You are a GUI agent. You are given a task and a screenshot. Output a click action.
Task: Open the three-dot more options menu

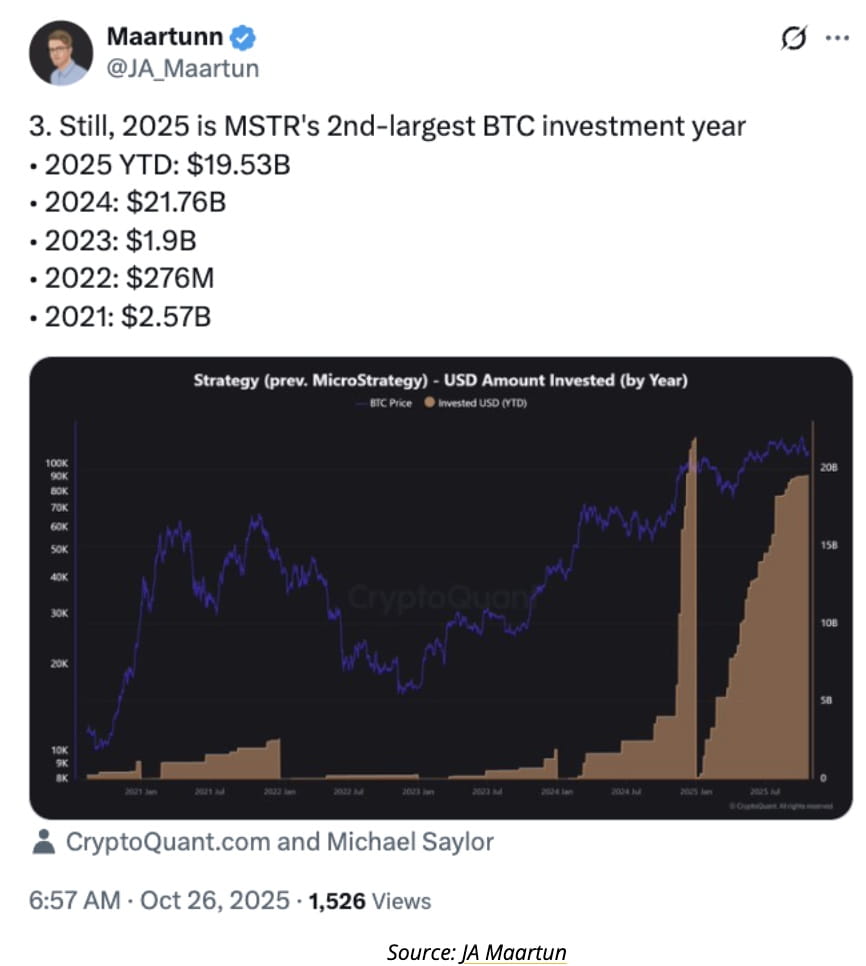(x=835, y=38)
